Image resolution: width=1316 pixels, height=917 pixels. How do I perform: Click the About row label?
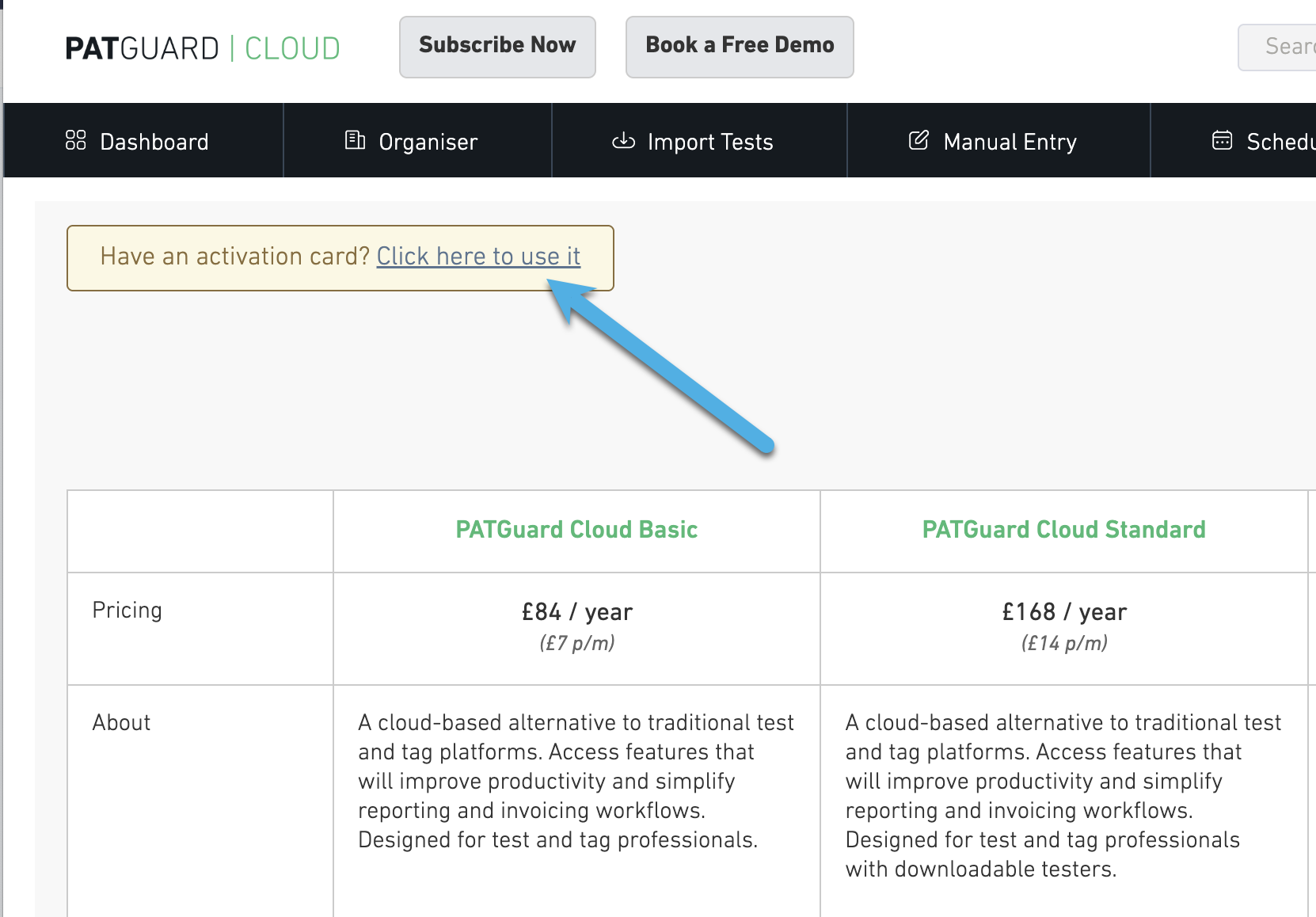coord(121,722)
